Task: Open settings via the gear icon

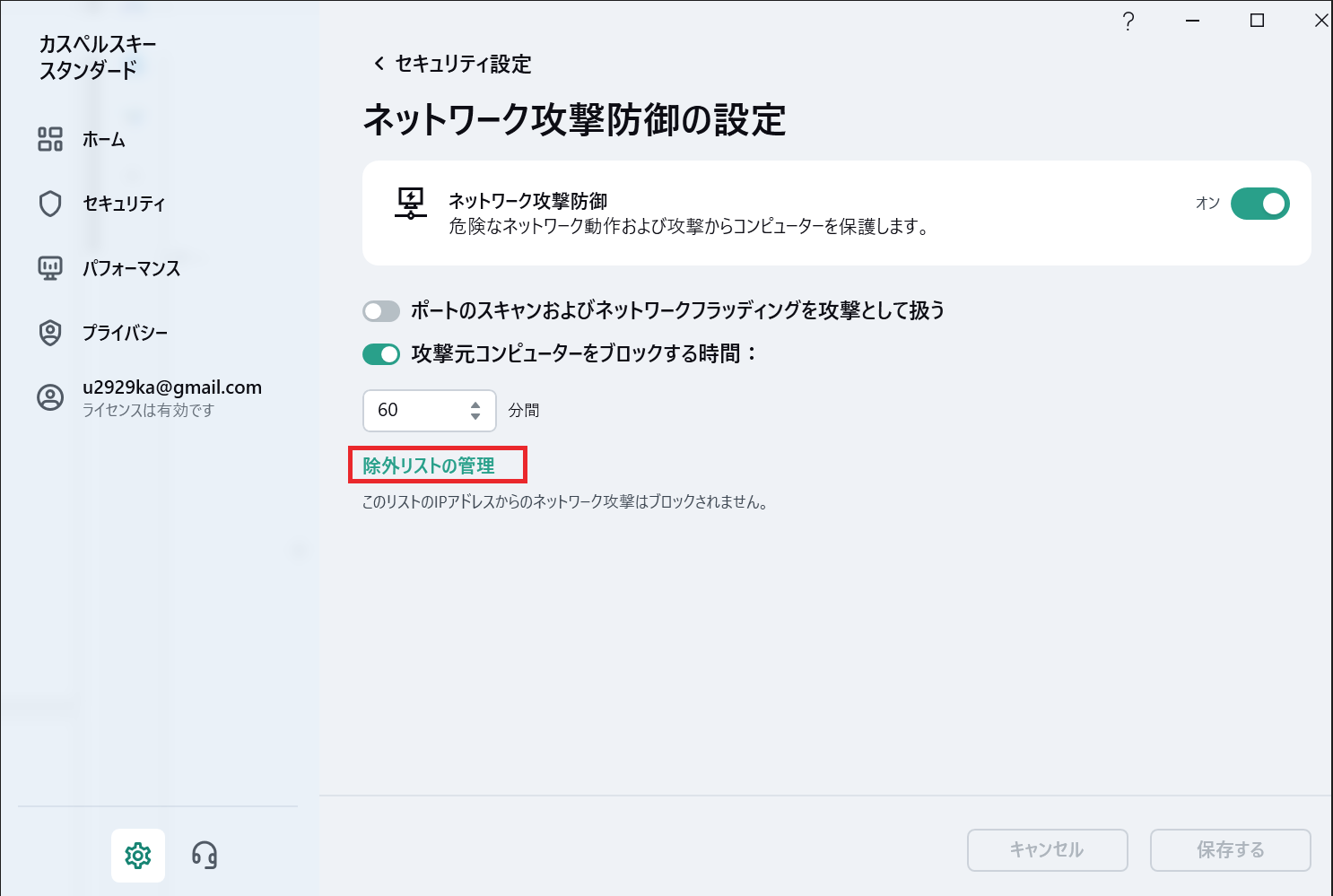Action: pyautogui.click(x=138, y=856)
